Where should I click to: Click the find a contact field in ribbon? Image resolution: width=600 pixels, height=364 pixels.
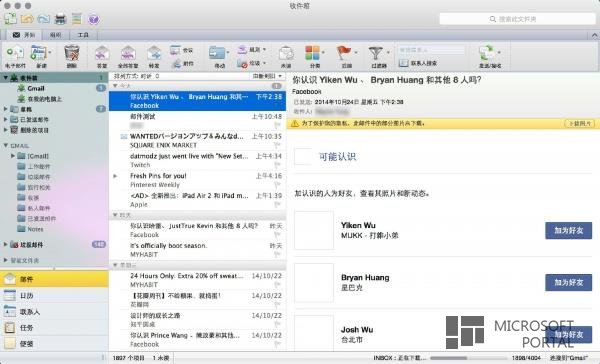pyautogui.click(x=431, y=50)
